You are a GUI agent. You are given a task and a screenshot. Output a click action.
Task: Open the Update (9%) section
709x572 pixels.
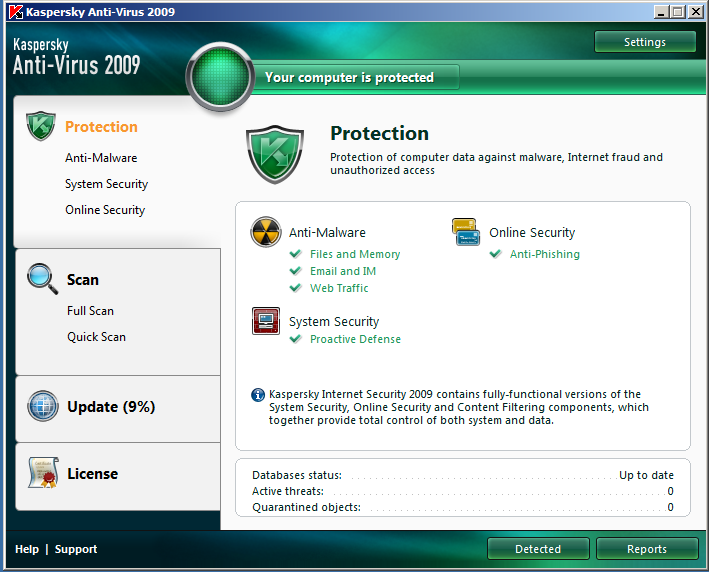pyautogui.click(x=111, y=407)
